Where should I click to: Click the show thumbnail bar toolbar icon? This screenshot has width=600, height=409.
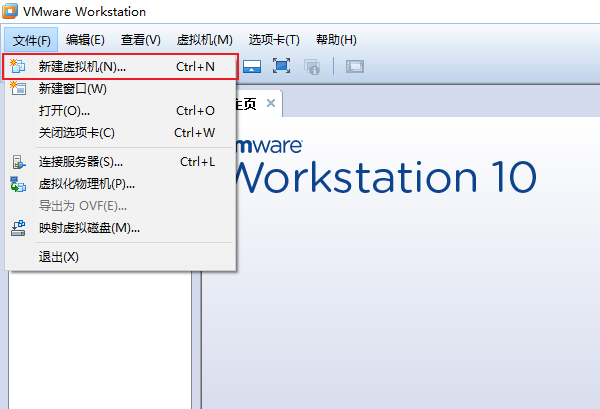tap(252, 67)
